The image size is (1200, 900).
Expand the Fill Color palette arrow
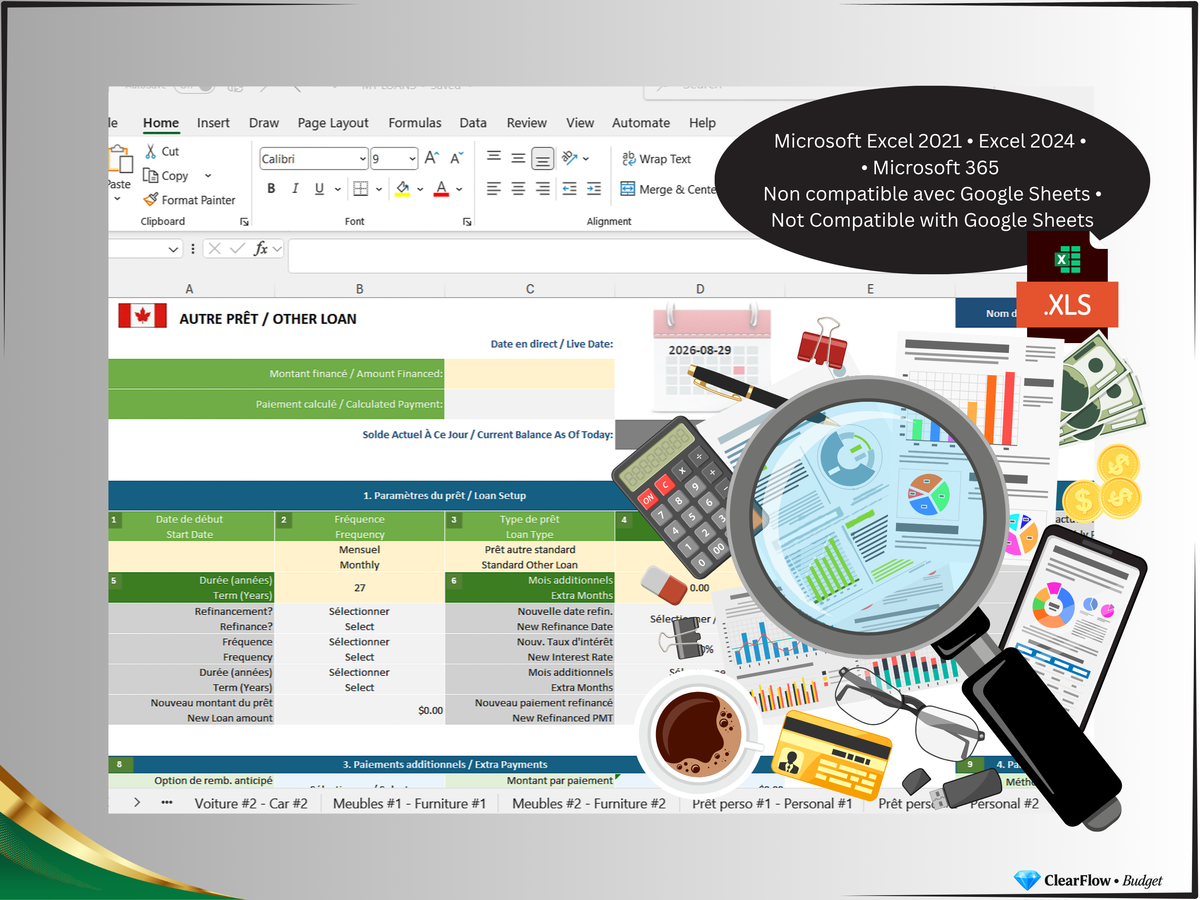420,188
